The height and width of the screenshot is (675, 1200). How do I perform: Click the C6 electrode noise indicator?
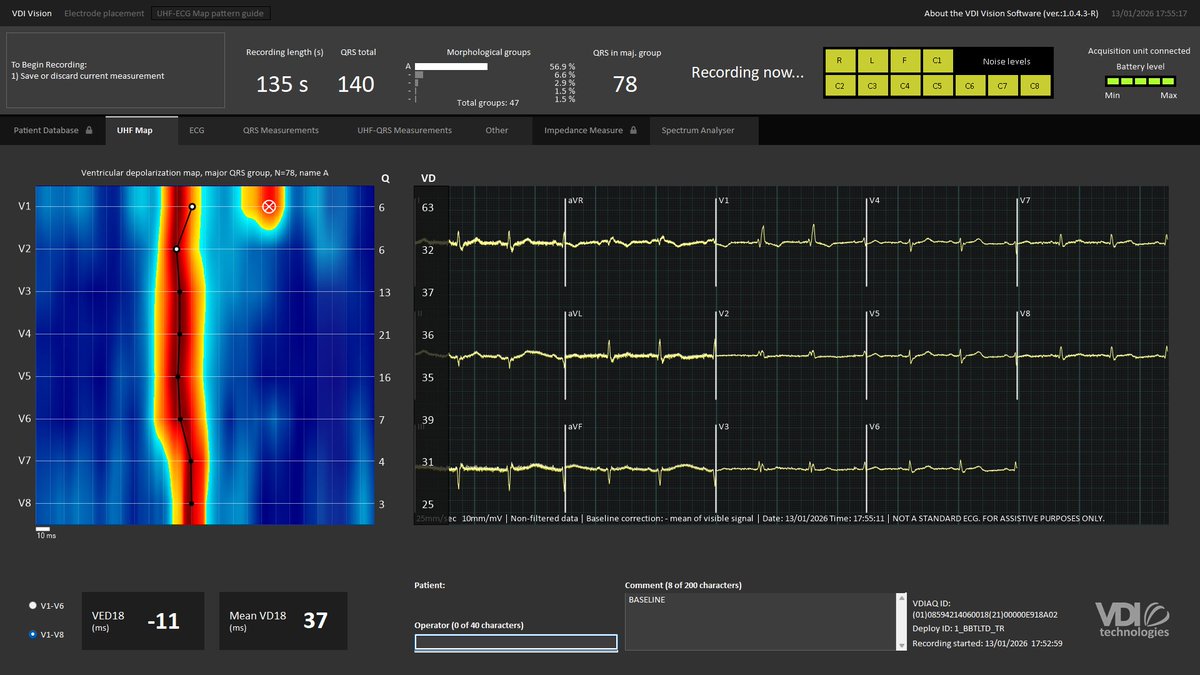(x=970, y=86)
